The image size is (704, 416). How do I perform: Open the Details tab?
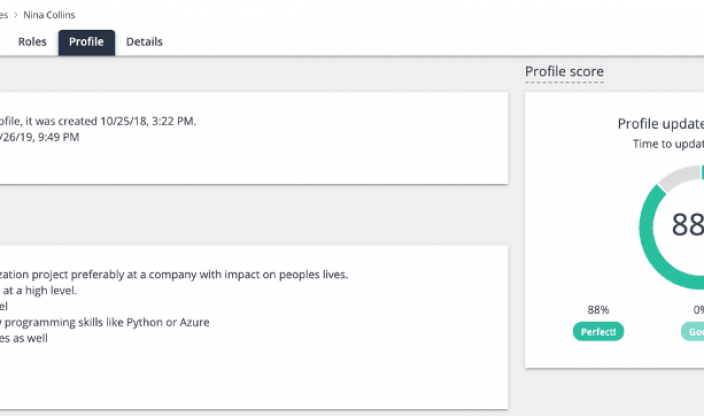pos(144,42)
